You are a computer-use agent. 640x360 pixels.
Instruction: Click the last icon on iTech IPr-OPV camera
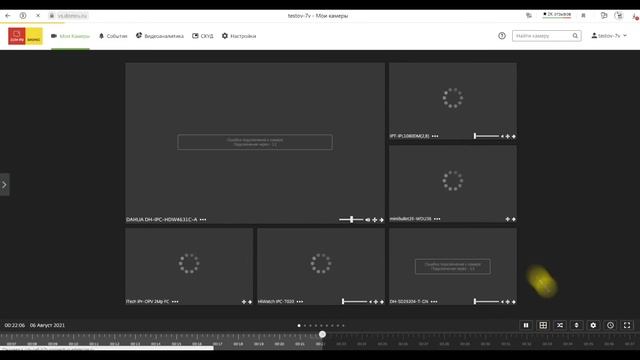250,302
